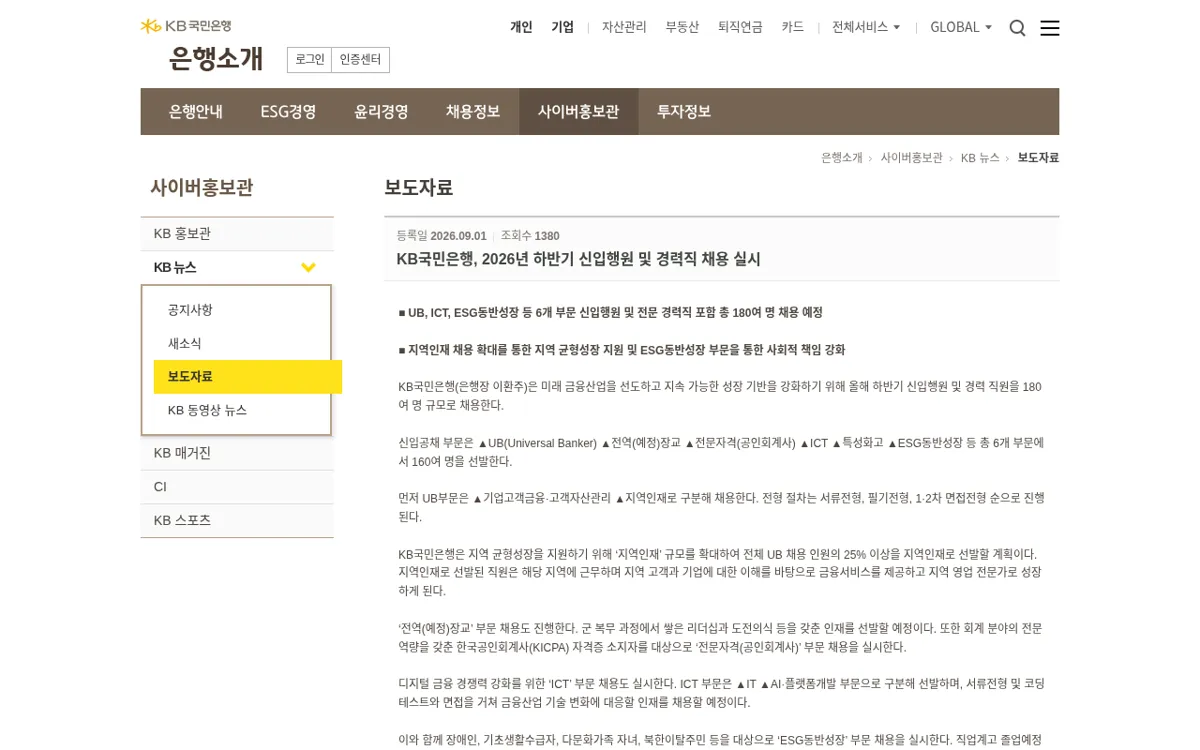This screenshot has width=1200, height=750.
Task: Click 사이버홍보관 breadcrumb link
Action: coord(911,158)
